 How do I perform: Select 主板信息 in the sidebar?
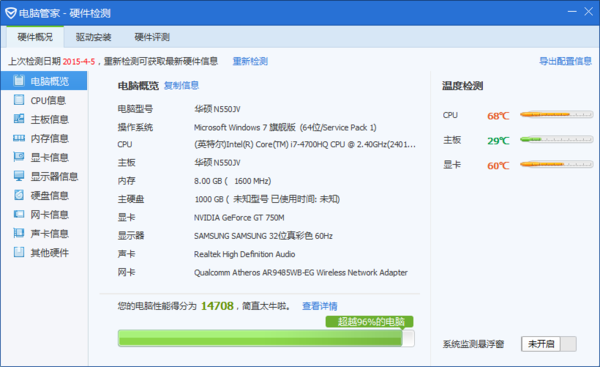(44, 119)
